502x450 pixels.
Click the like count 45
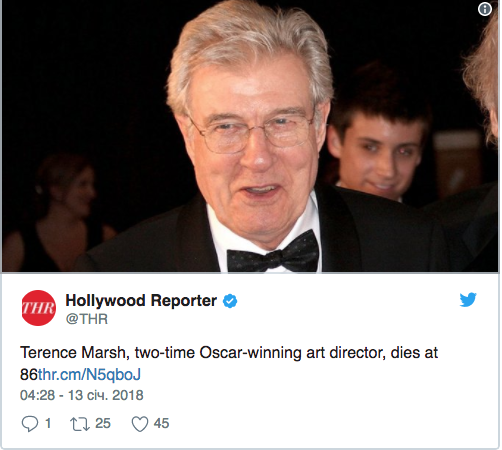pos(161,423)
